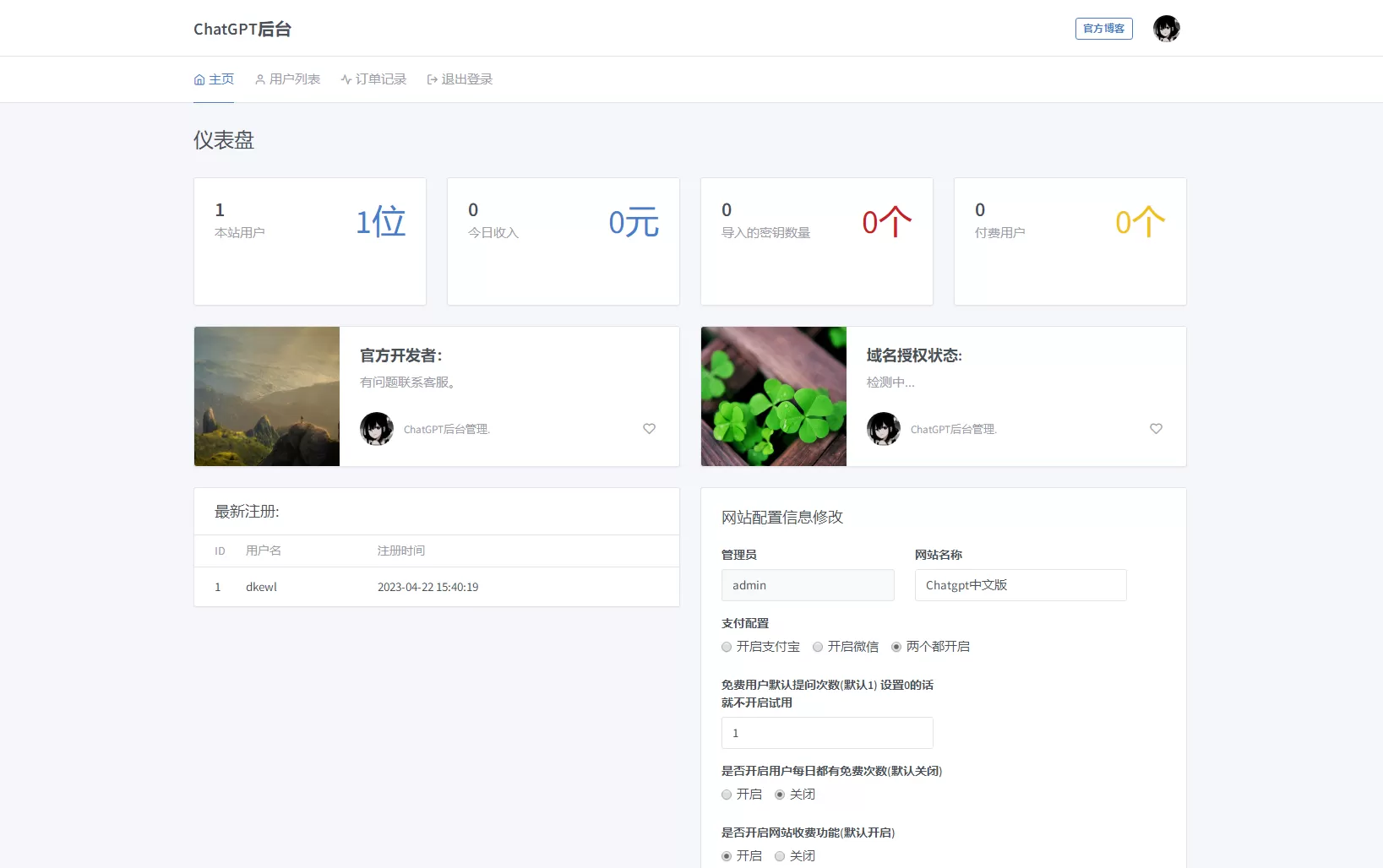The height and width of the screenshot is (868, 1383).
Task: Click the ChatGPT后台管理 avatar on developer card
Action: tap(377, 429)
